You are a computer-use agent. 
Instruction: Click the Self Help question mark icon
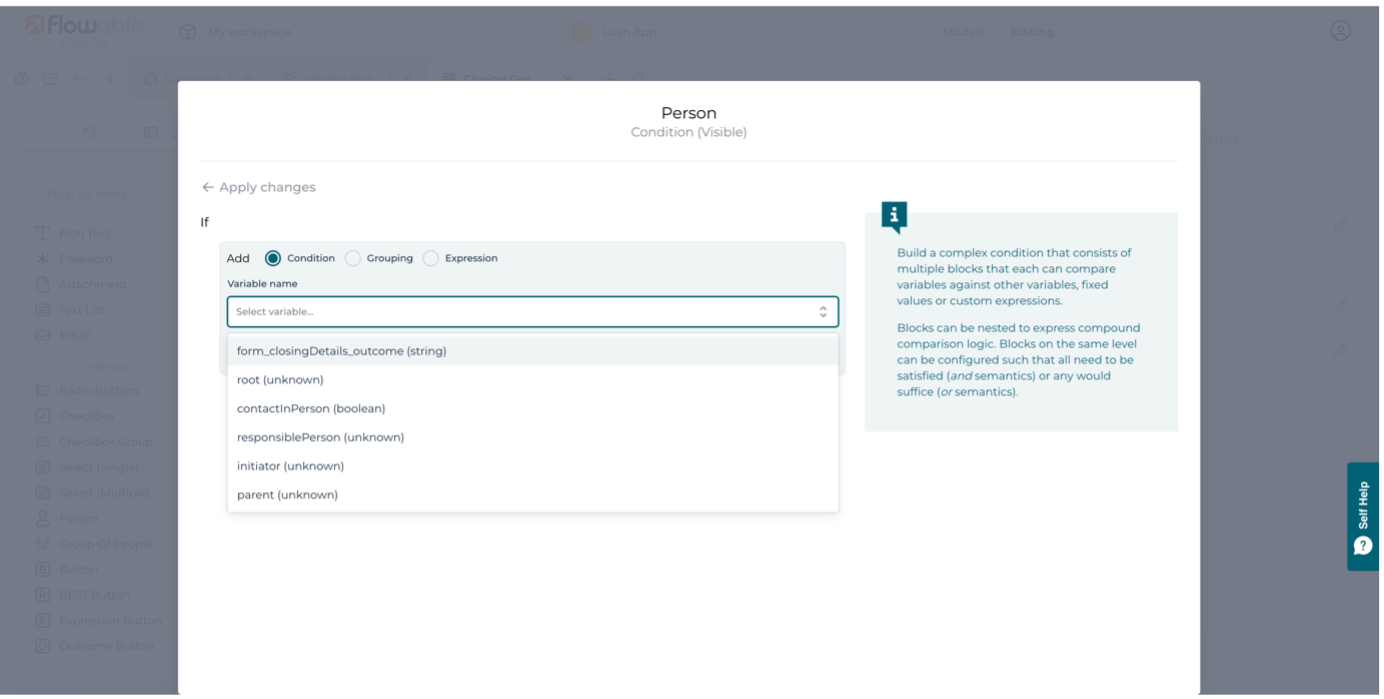(1362, 546)
